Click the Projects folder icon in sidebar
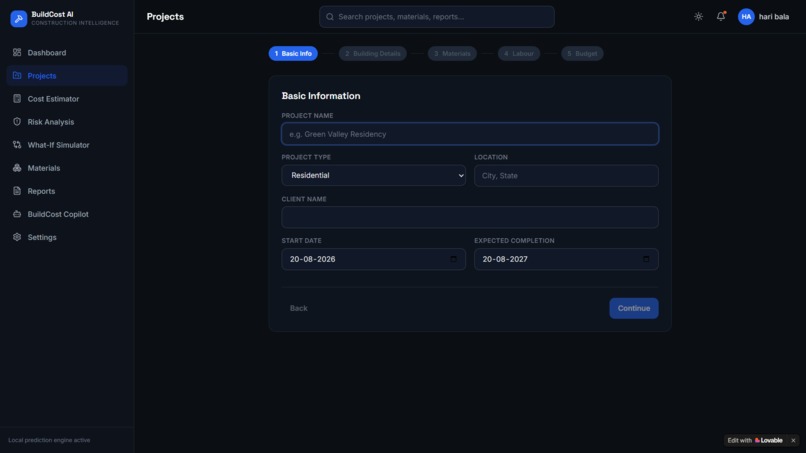 click(17, 76)
